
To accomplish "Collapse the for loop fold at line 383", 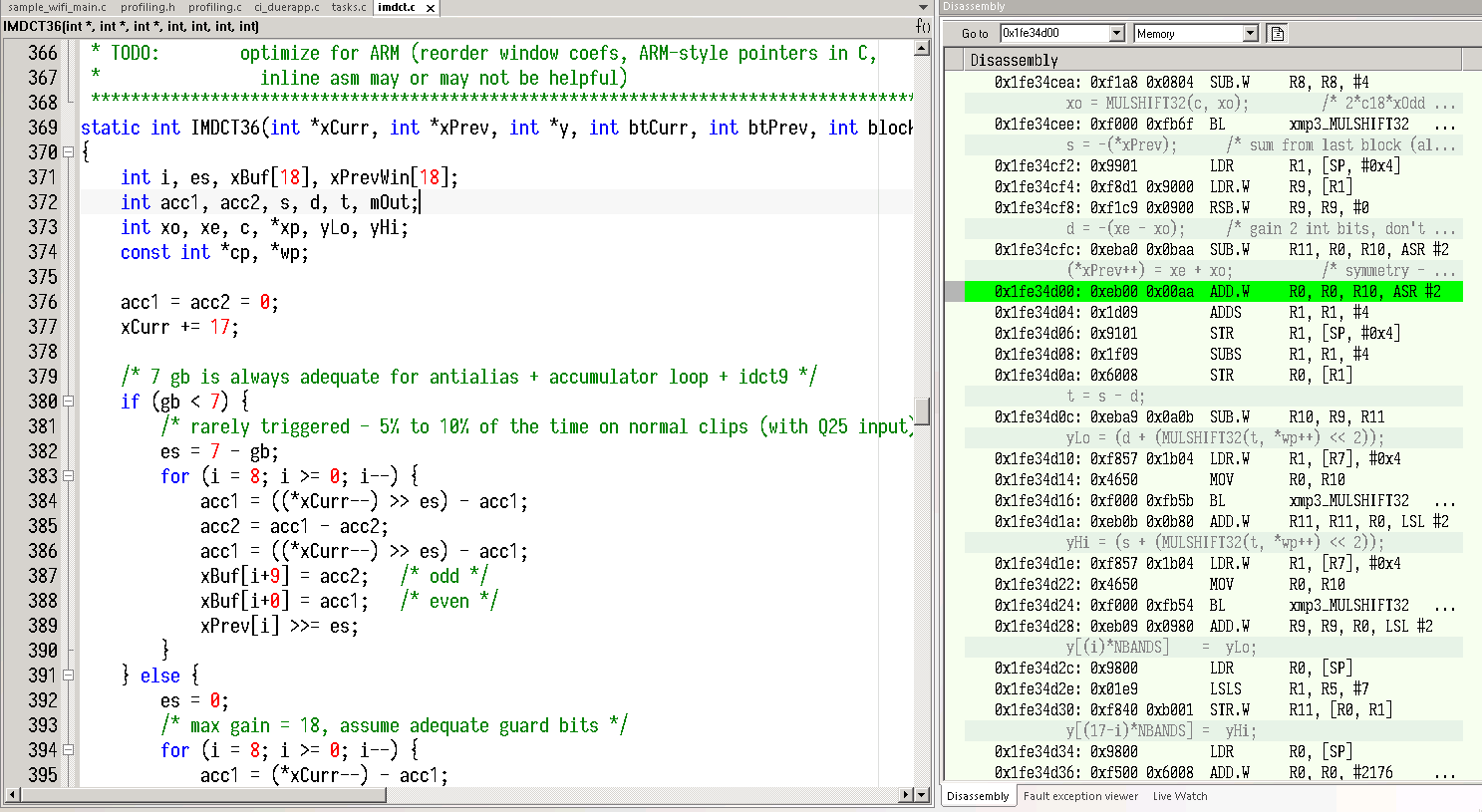I will tap(69, 476).
